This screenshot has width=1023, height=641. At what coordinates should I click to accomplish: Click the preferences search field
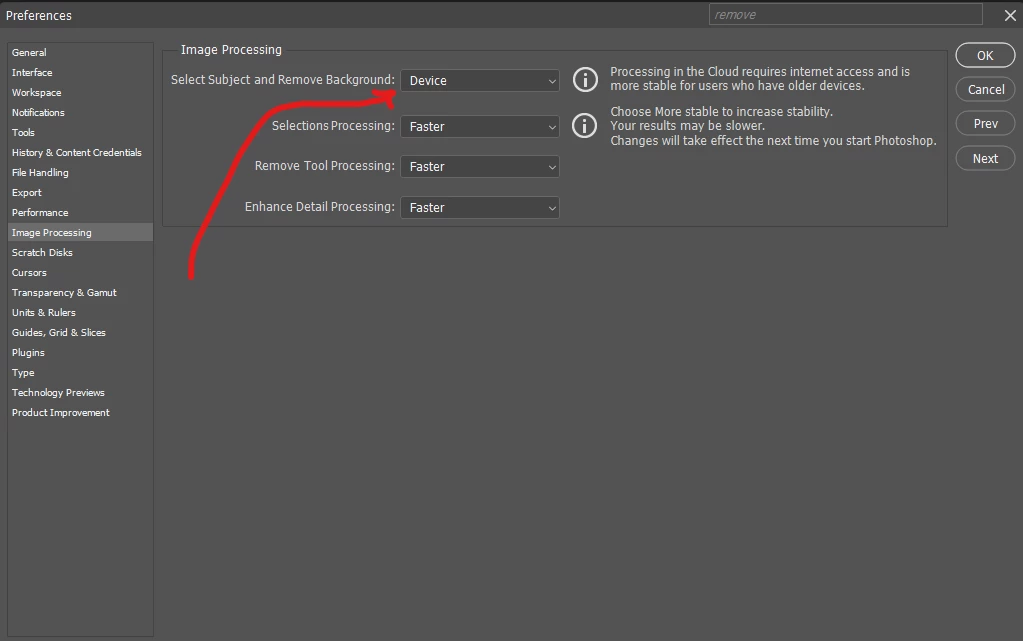[846, 14]
